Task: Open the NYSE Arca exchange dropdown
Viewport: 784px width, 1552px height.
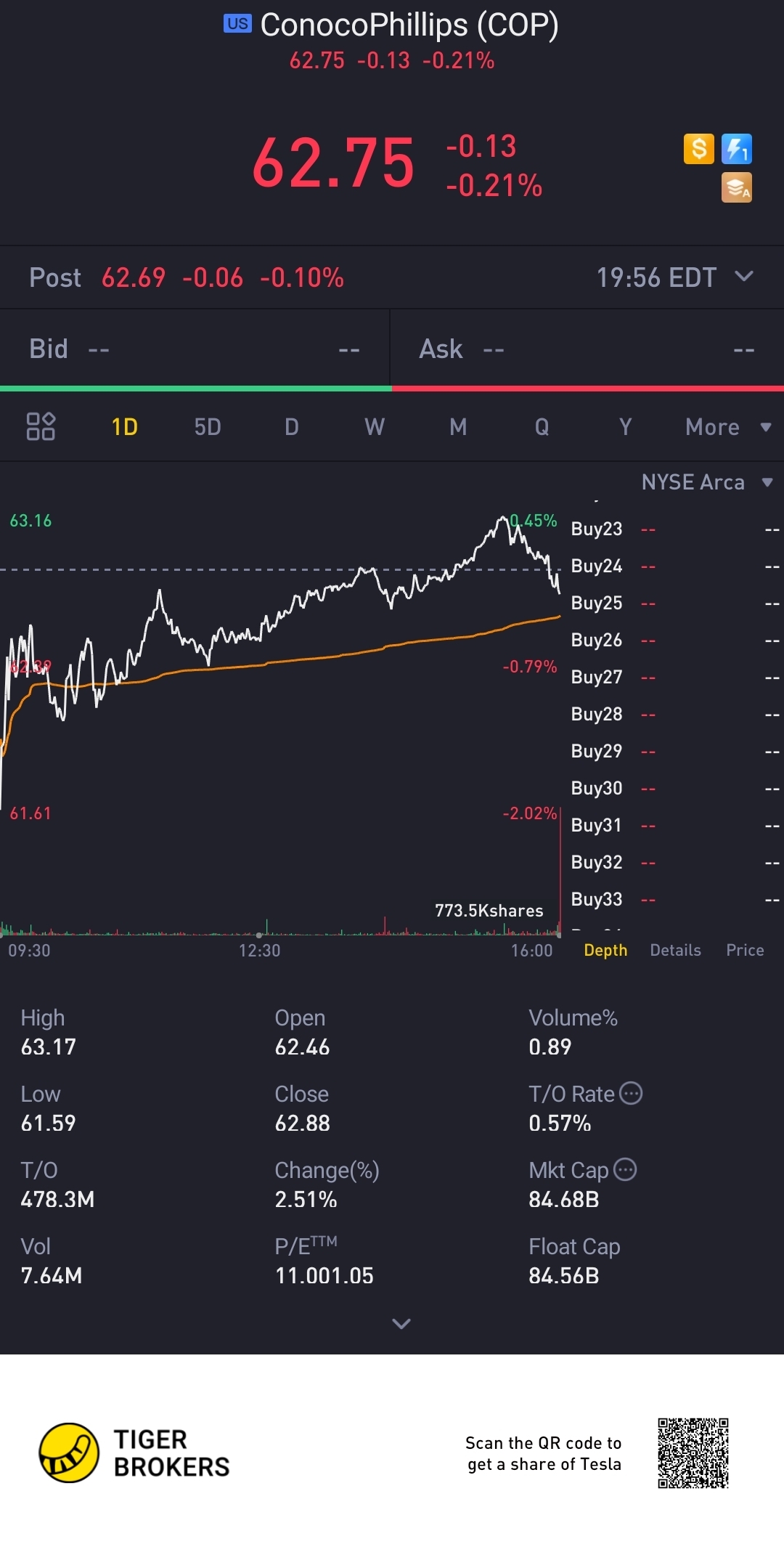Action: (707, 482)
